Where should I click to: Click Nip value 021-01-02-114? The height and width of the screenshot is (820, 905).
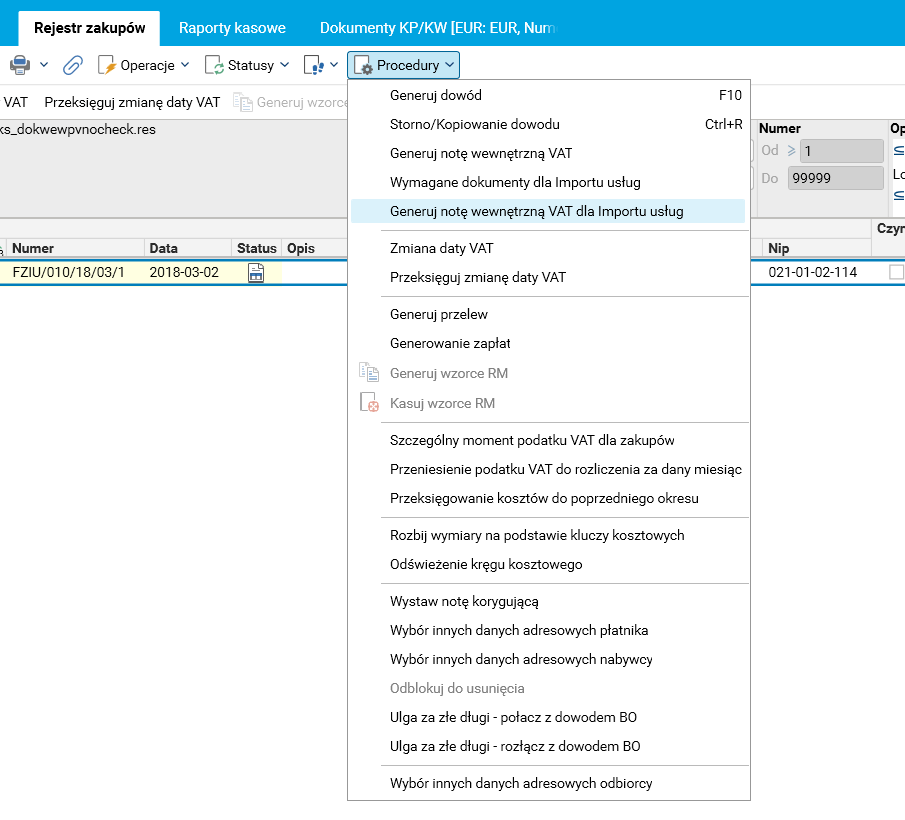pos(813,272)
